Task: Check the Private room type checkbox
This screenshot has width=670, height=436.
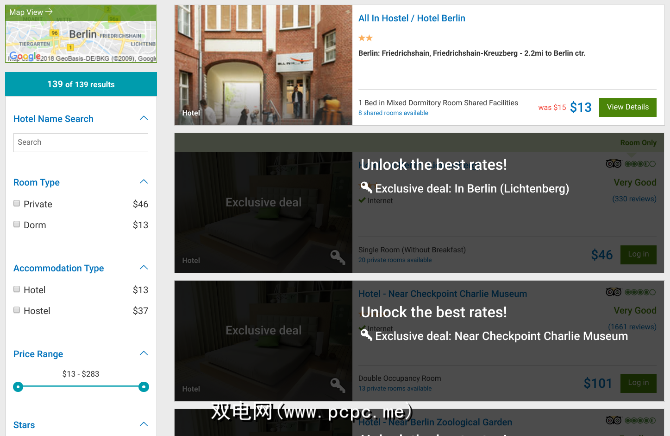Action: coord(17,203)
